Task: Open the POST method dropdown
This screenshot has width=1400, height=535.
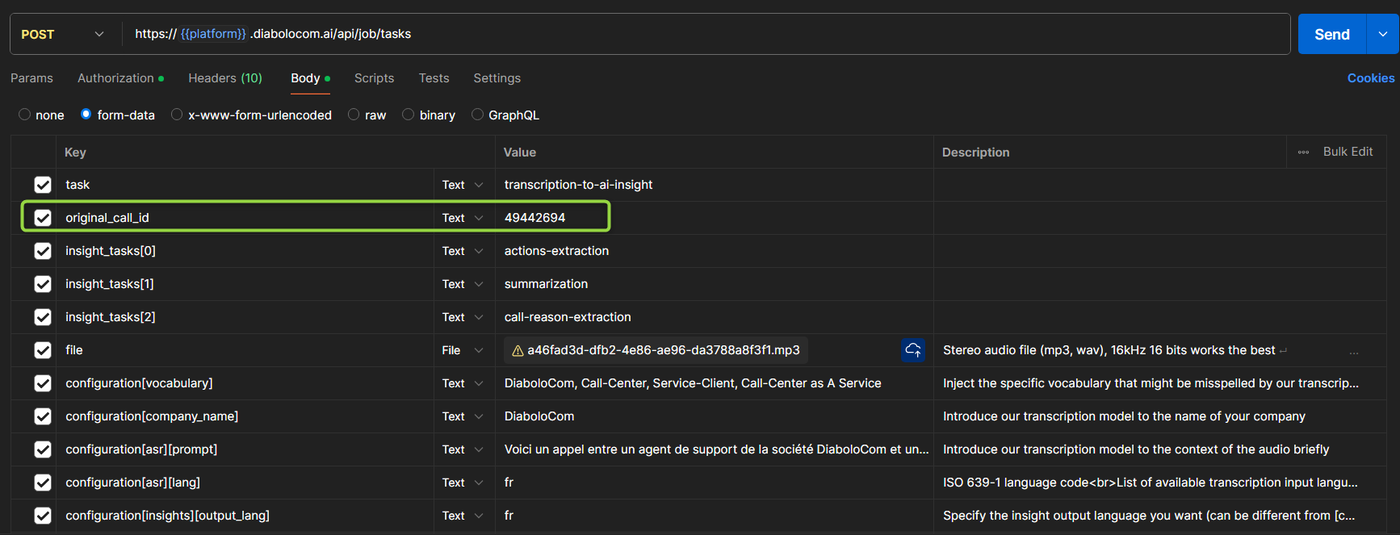Action: click(x=62, y=34)
